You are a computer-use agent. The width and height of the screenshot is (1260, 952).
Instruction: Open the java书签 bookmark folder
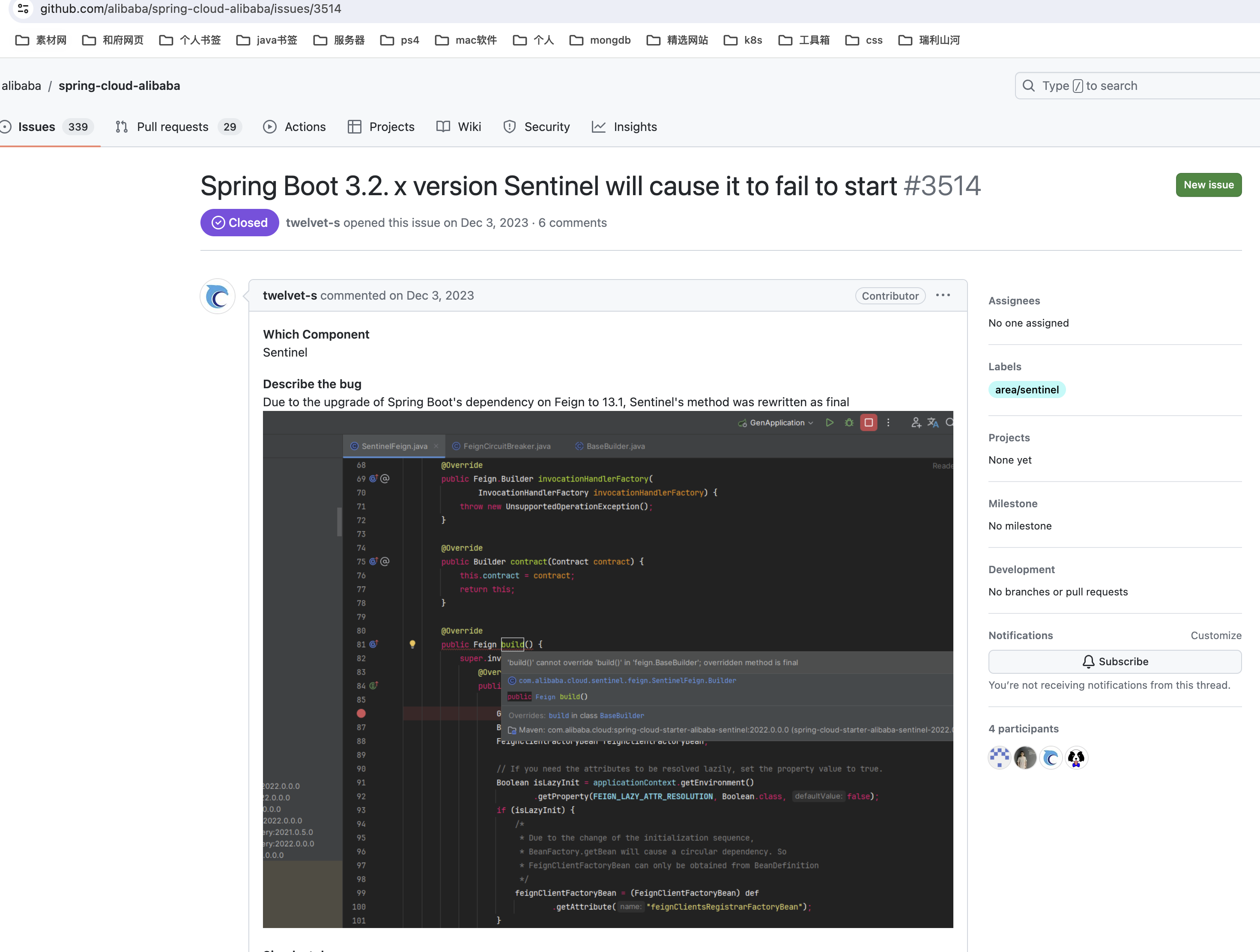point(266,40)
